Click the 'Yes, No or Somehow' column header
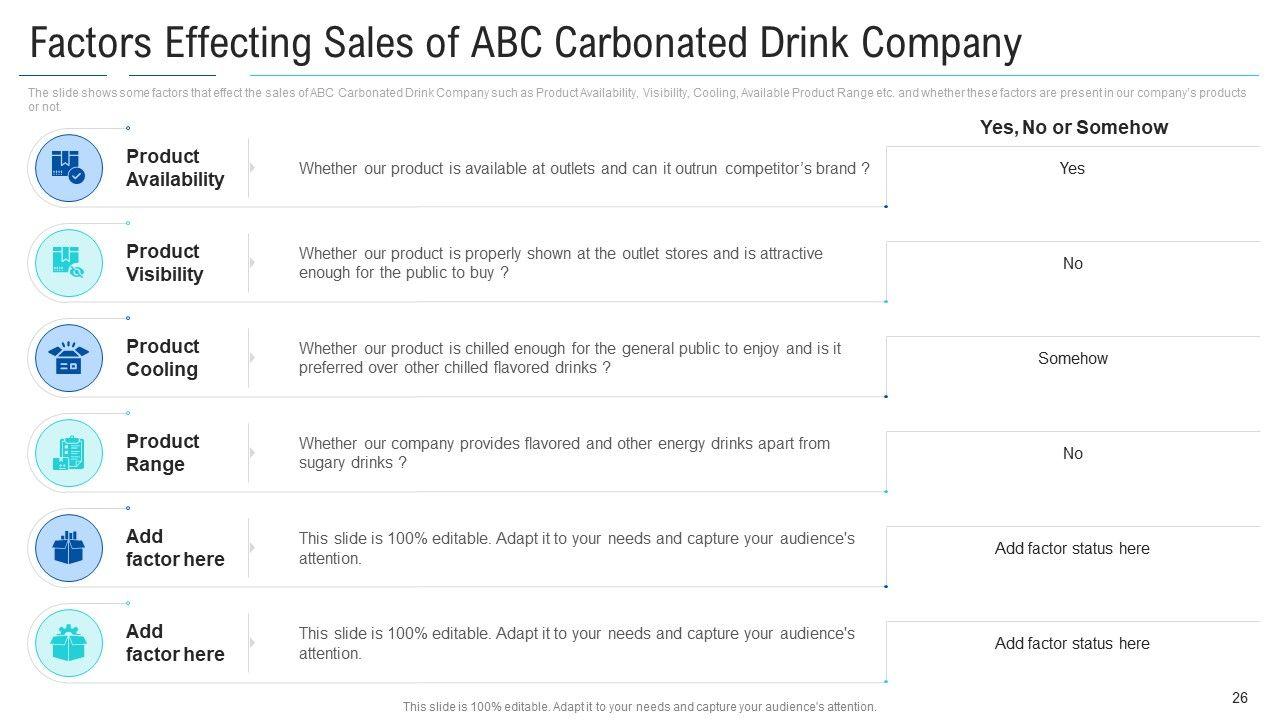Viewport: 1280px width, 720px height. pos(1073,128)
